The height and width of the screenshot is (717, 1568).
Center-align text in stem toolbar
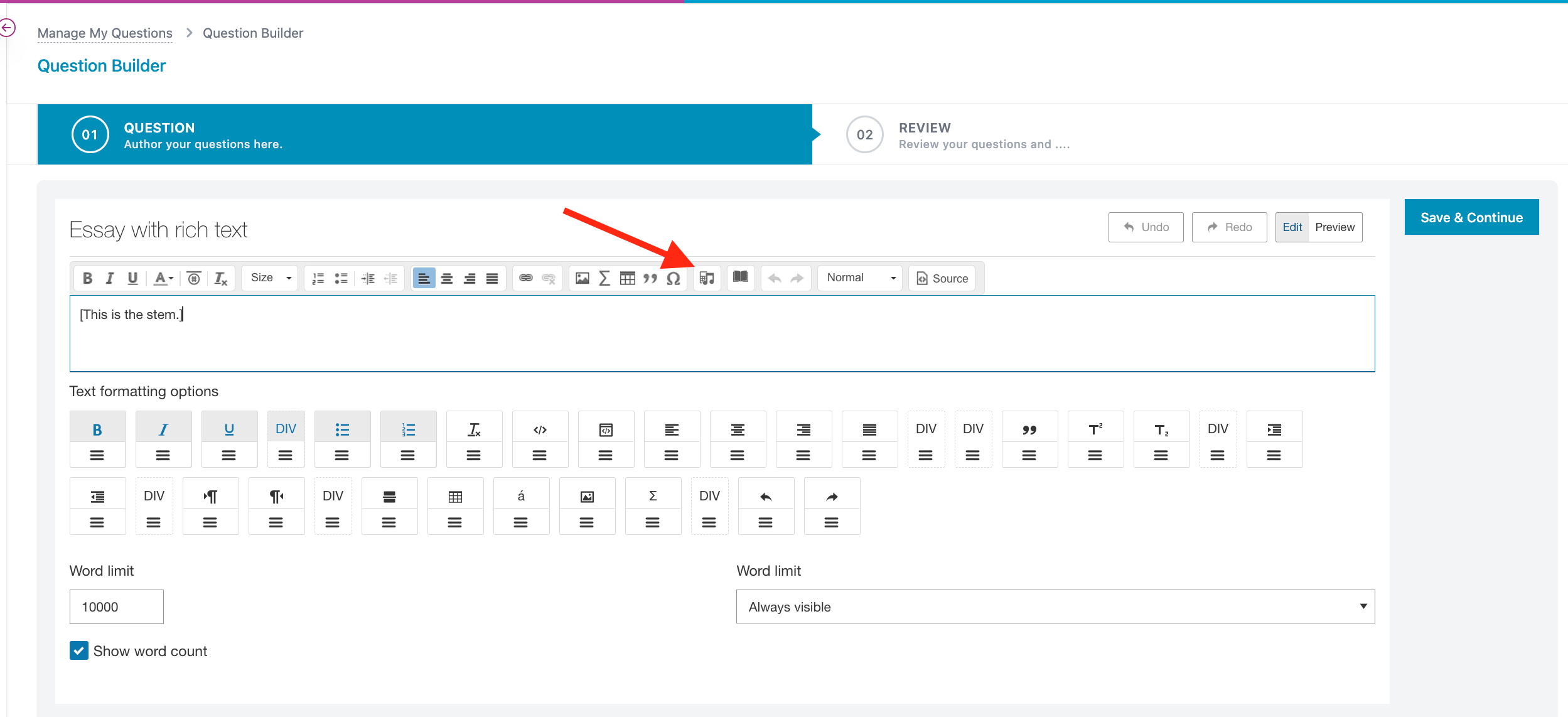pyautogui.click(x=447, y=278)
